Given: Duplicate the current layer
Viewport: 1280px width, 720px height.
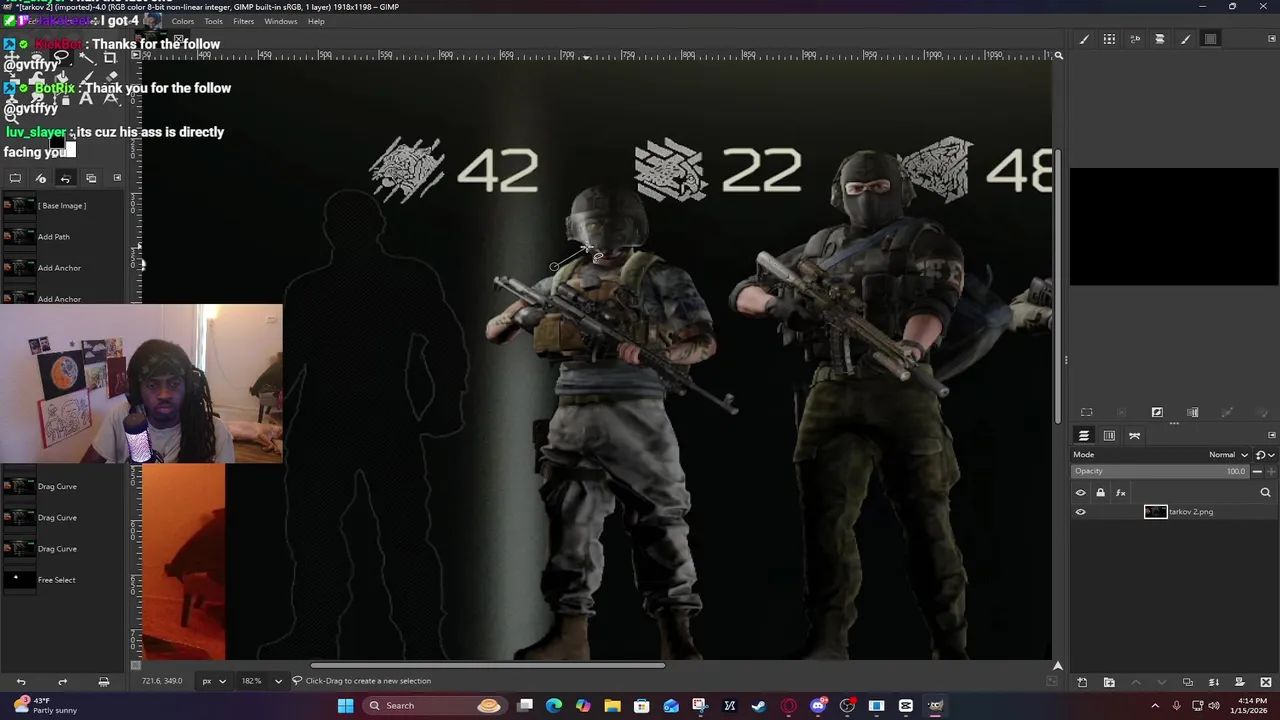Looking at the screenshot, I should pos(1188,682).
